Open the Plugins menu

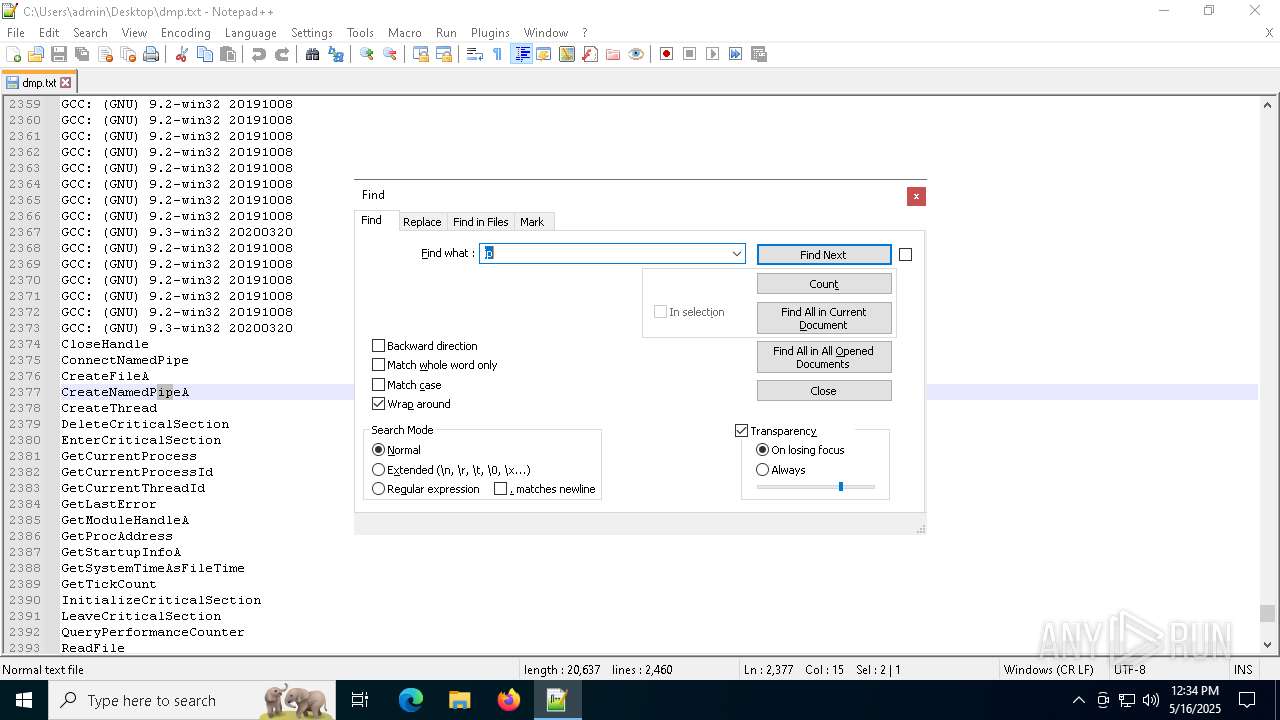(490, 33)
